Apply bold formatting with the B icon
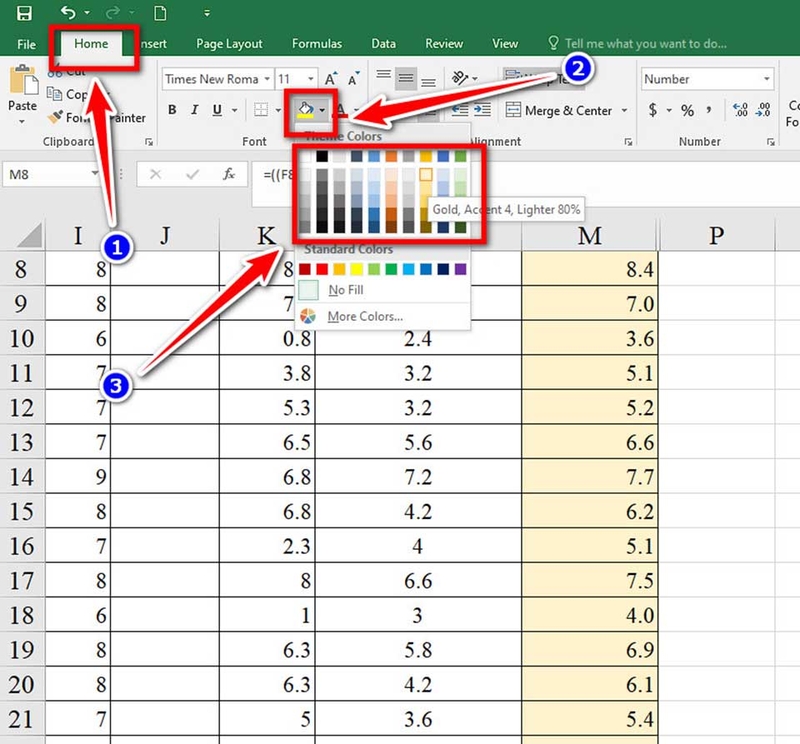The width and height of the screenshot is (800, 744). 172,110
